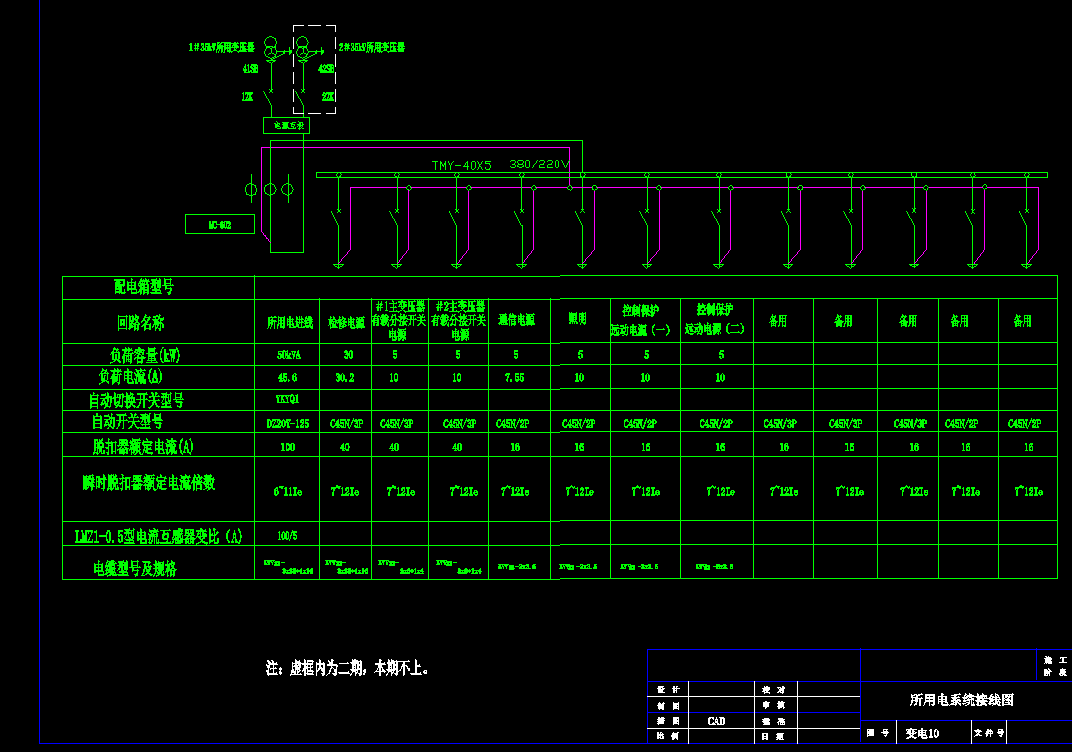Select the note 注:虚框内为二期,本期不上

(347, 668)
